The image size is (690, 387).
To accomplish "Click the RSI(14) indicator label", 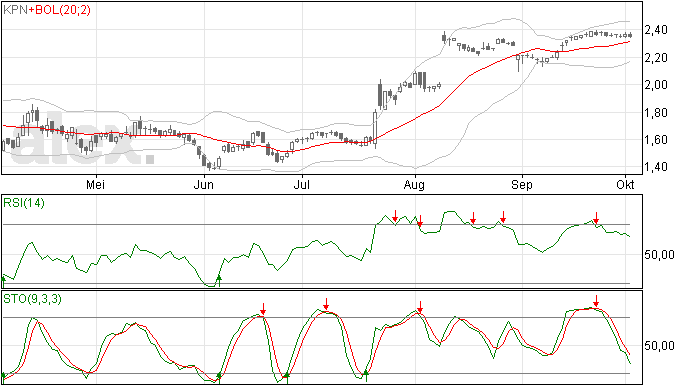I will [24, 203].
